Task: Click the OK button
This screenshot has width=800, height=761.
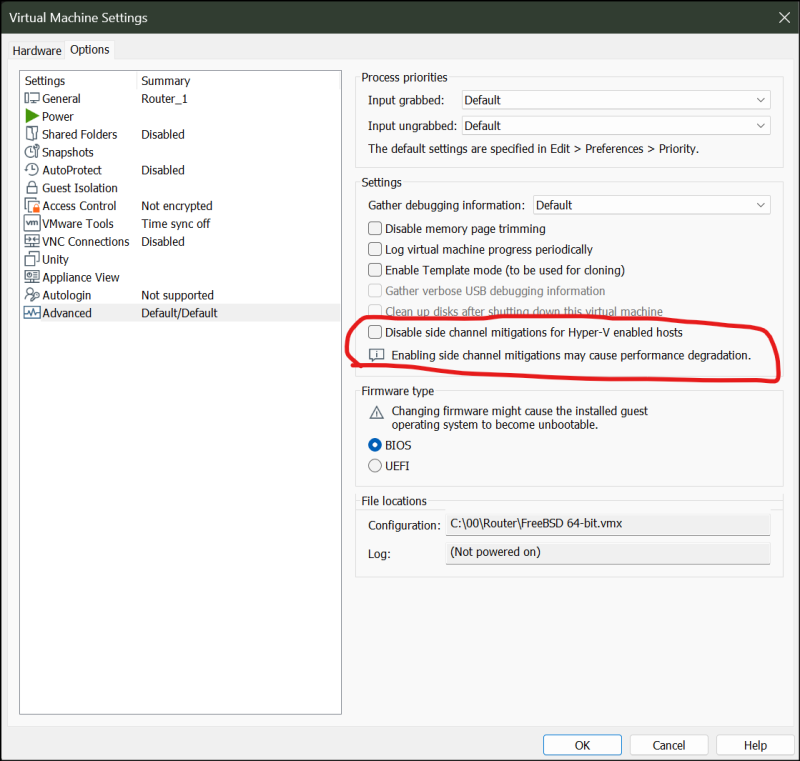Action: (582, 745)
